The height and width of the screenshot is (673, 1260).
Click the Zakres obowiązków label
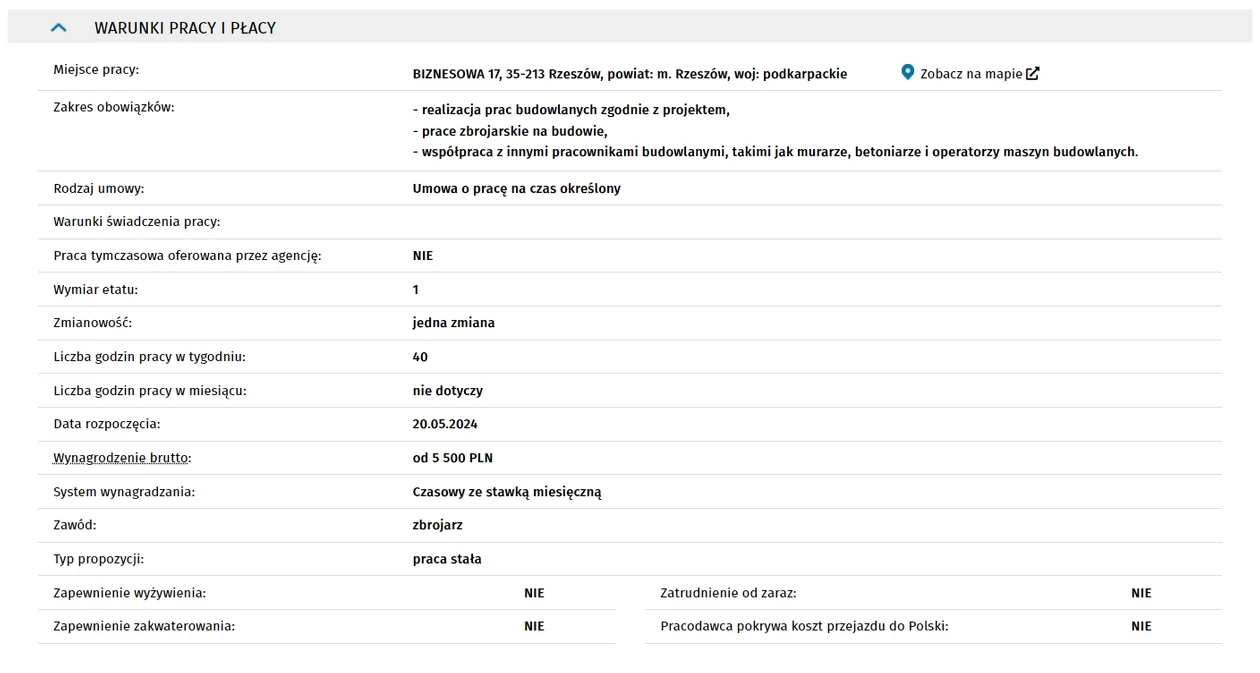tap(113, 107)
